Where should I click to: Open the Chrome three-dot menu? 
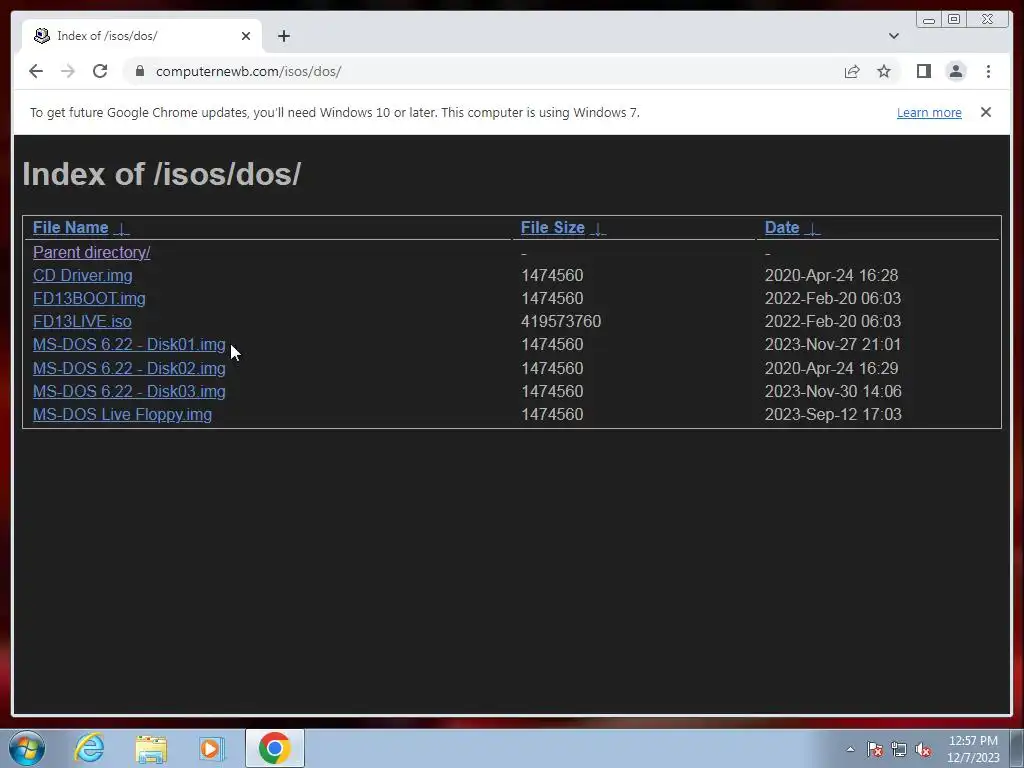[x=988, y=71]
